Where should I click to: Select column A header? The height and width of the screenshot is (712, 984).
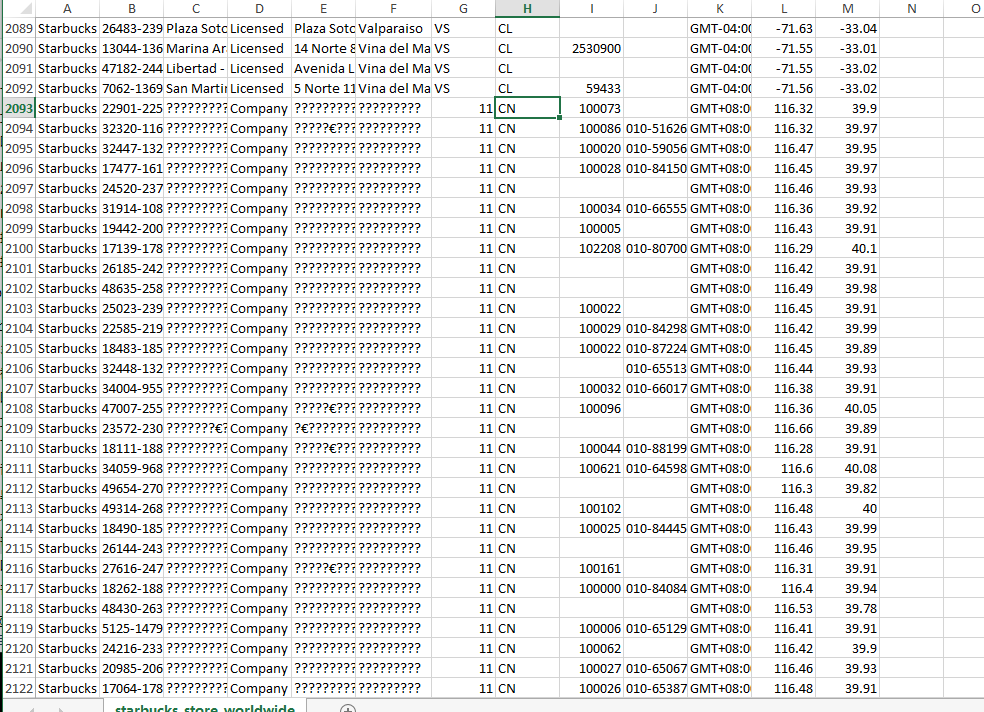(67, 8)
